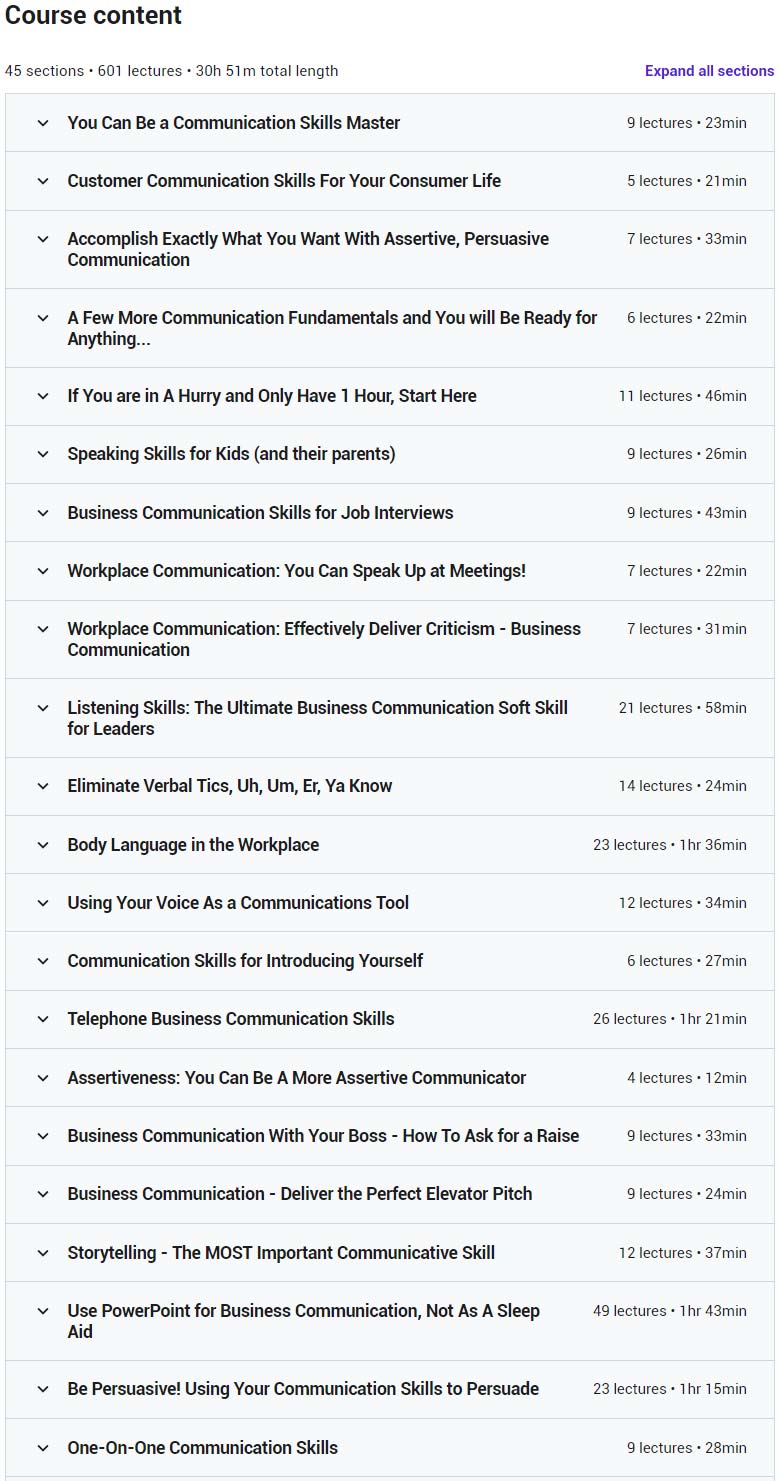Expand 'If You are in A Hurry' section
The height and width of the screenshot is (1481, 779).
272,396
